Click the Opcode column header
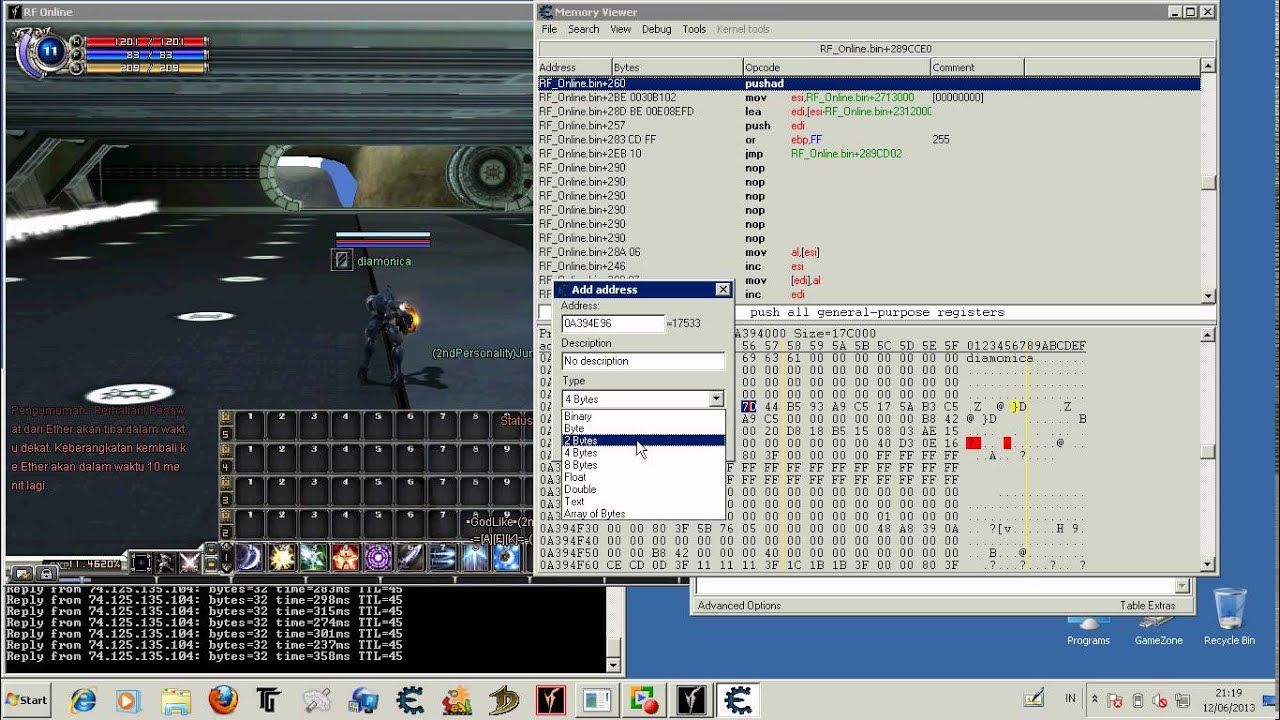Image resolution: width=1280 pixels, height=720 pixels. point(836,67)
